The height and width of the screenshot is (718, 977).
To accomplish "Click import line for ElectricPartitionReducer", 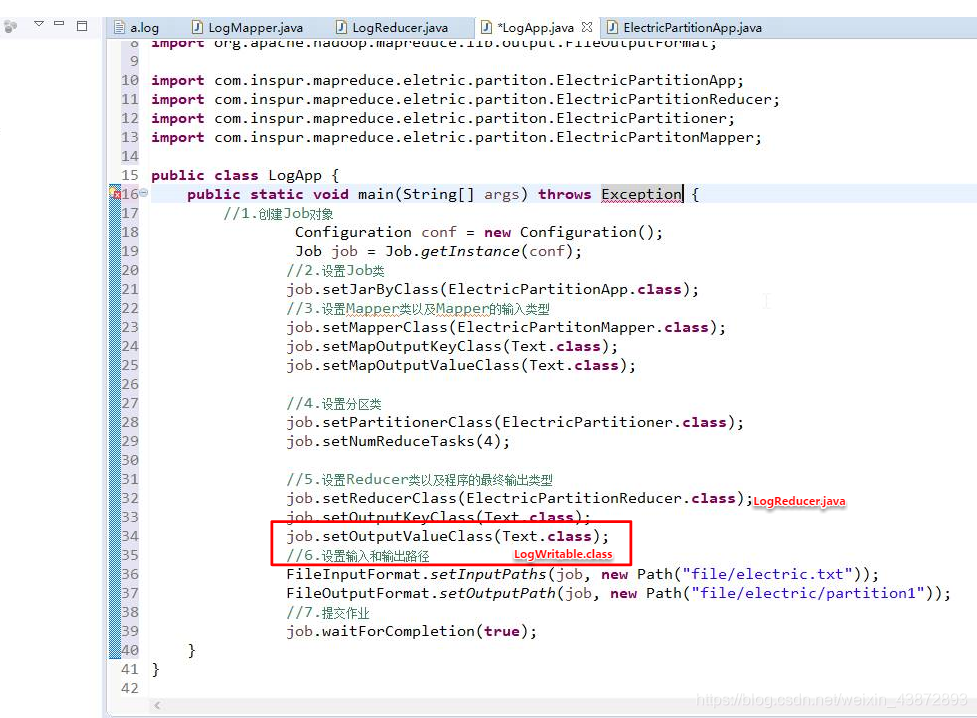I will (x=465, y=99).
